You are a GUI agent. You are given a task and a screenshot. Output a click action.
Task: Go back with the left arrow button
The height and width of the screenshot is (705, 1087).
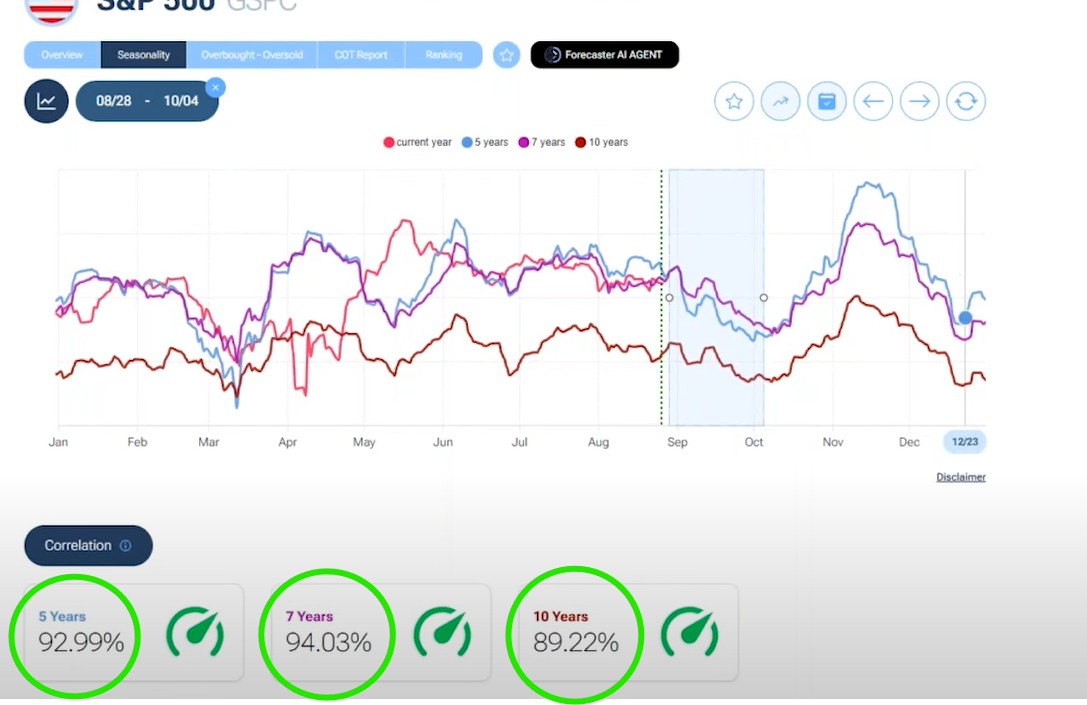(x=873, y=102)
